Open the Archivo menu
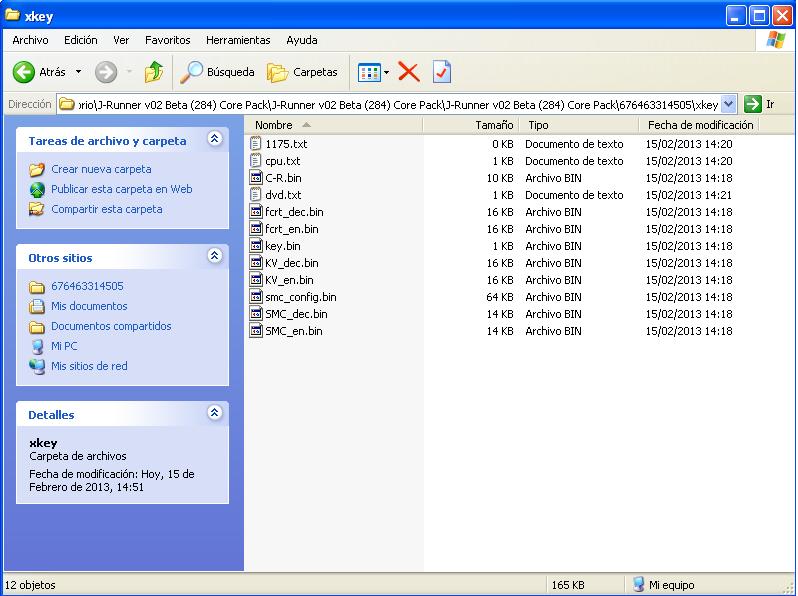 [30, 40]
